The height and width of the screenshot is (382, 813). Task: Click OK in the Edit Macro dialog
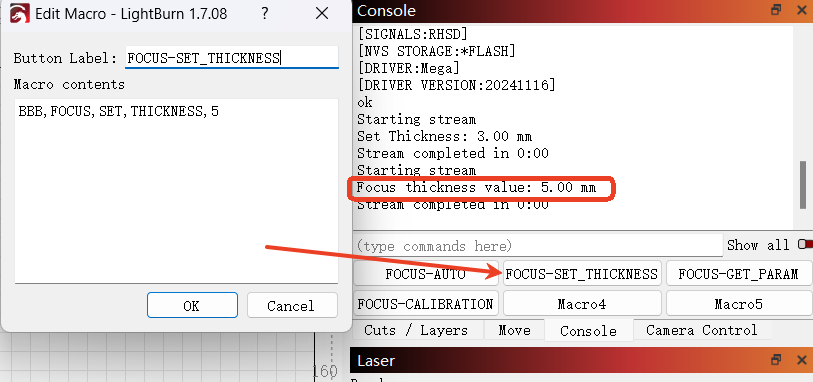point(192,305)
